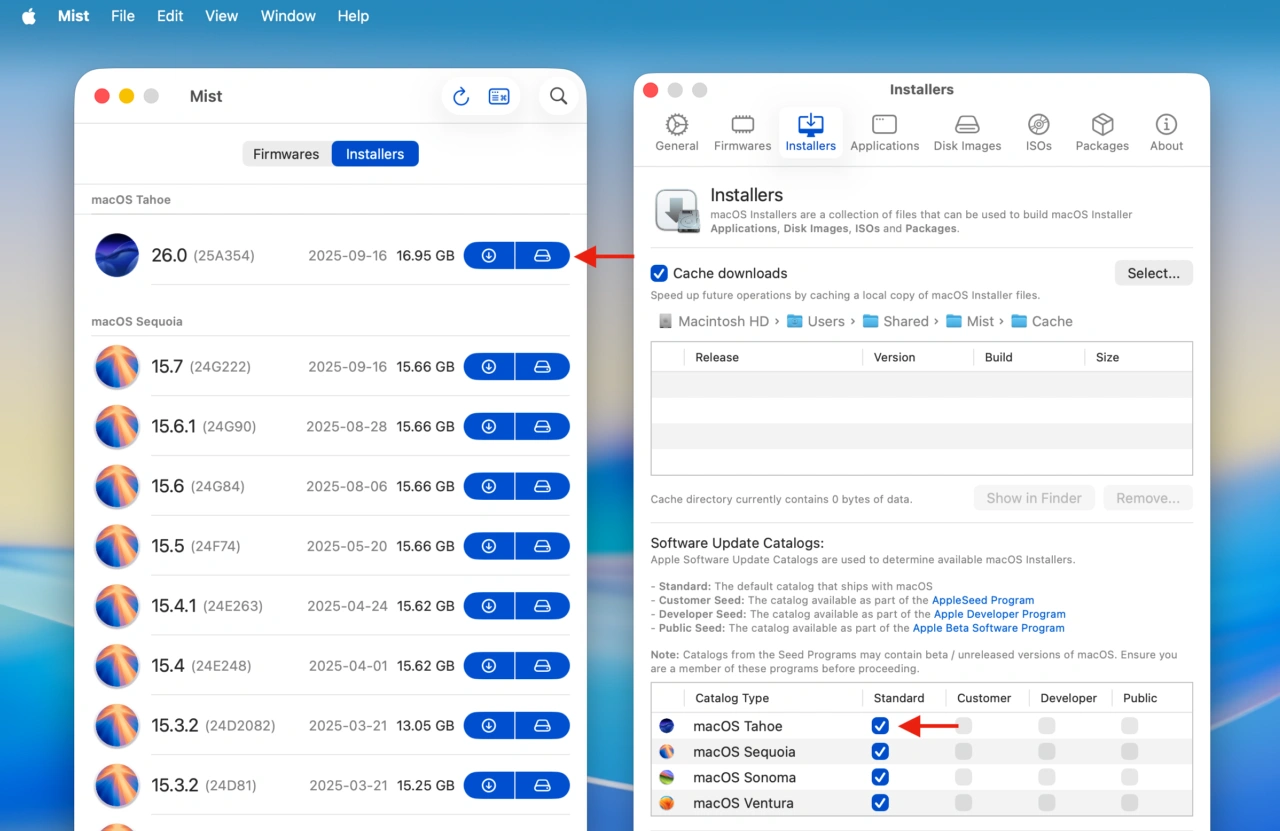Open the Apple Developer Program link
This screenshot has width=1280, height=831.
(x=999, y=614)
